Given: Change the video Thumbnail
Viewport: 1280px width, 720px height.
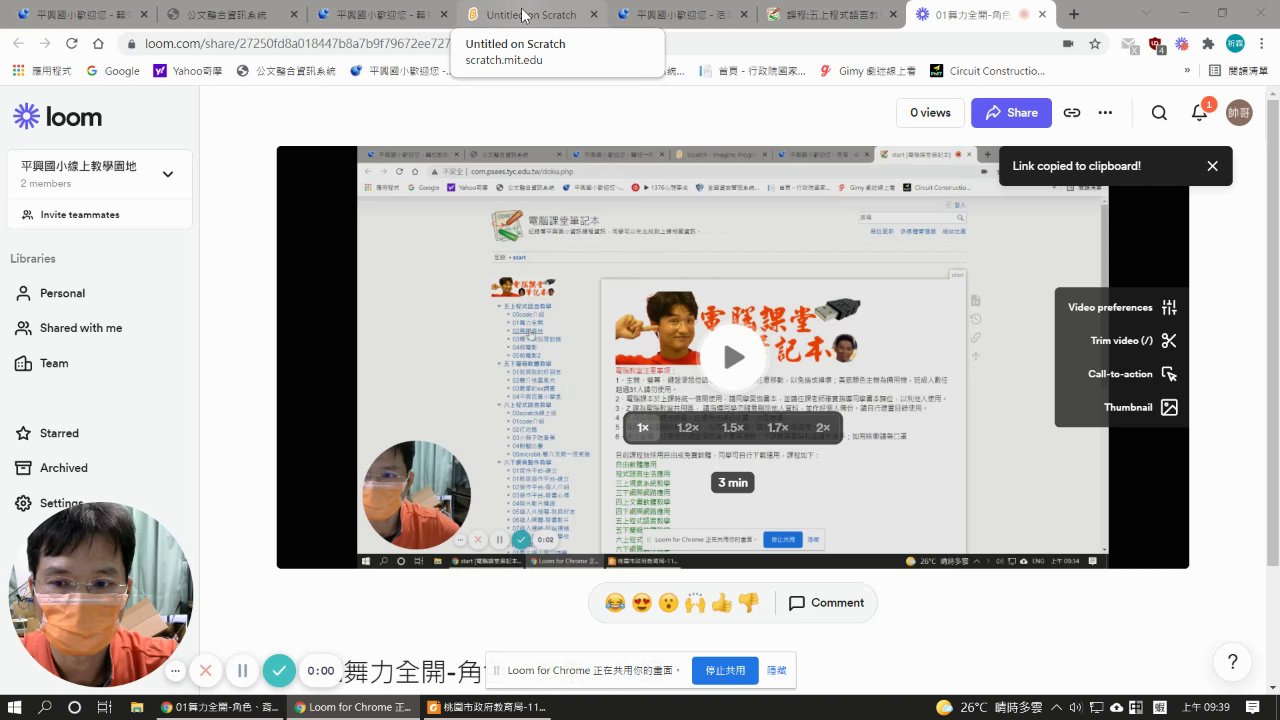Looking at the screenshot, I should click(x=1140, y=407).
